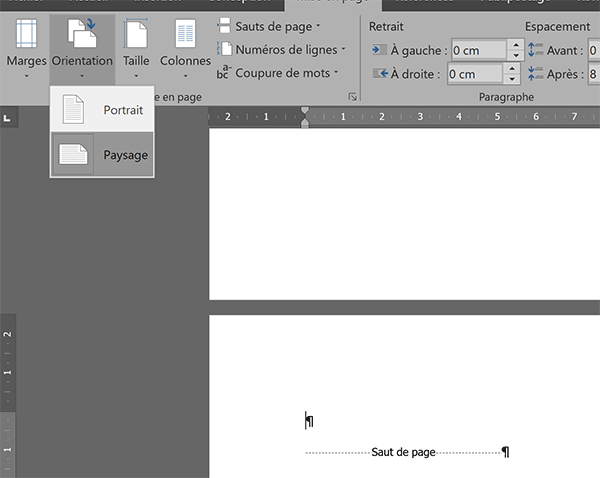The image size is (600, 478).
Task: Expand the Taille dropdown arrow
Action: pos(136,76)
